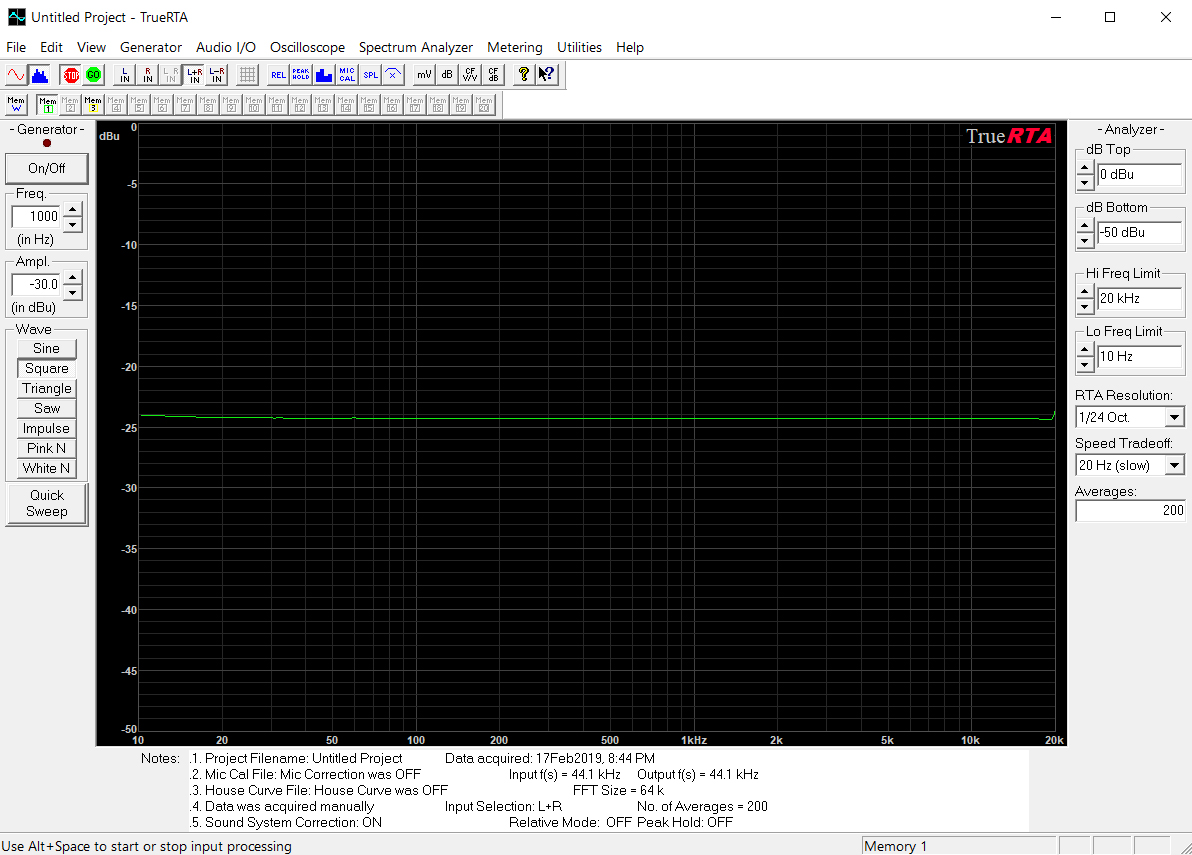This screenshot has height=855, width=1192.
Task: Toggle the generator On/Off button
Action: pyautogui.click(x=46, y=168)
